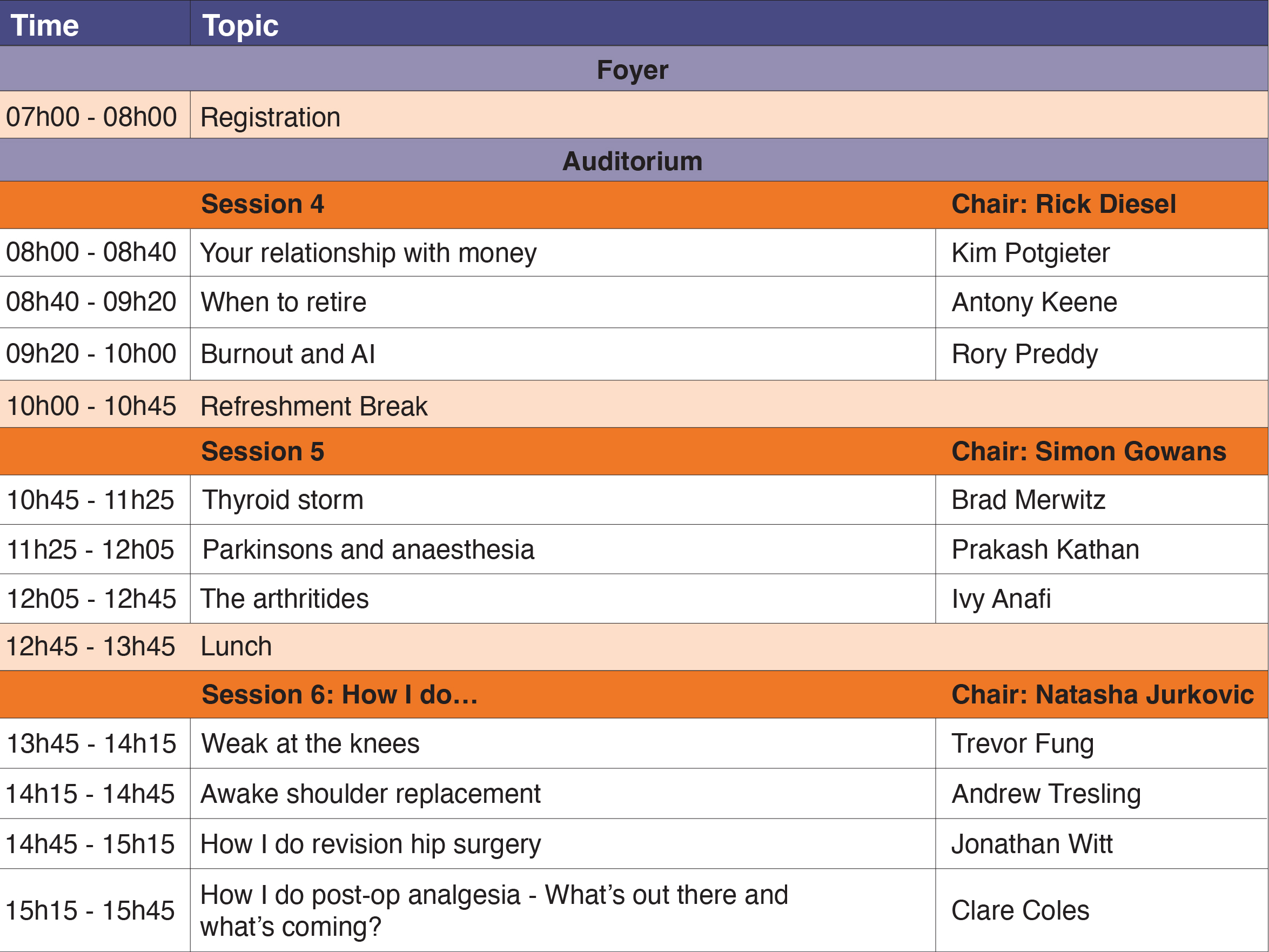1269x952 pixels.
Task: Click the Chair: Simon Gowans label
Action: point(1088,452)
